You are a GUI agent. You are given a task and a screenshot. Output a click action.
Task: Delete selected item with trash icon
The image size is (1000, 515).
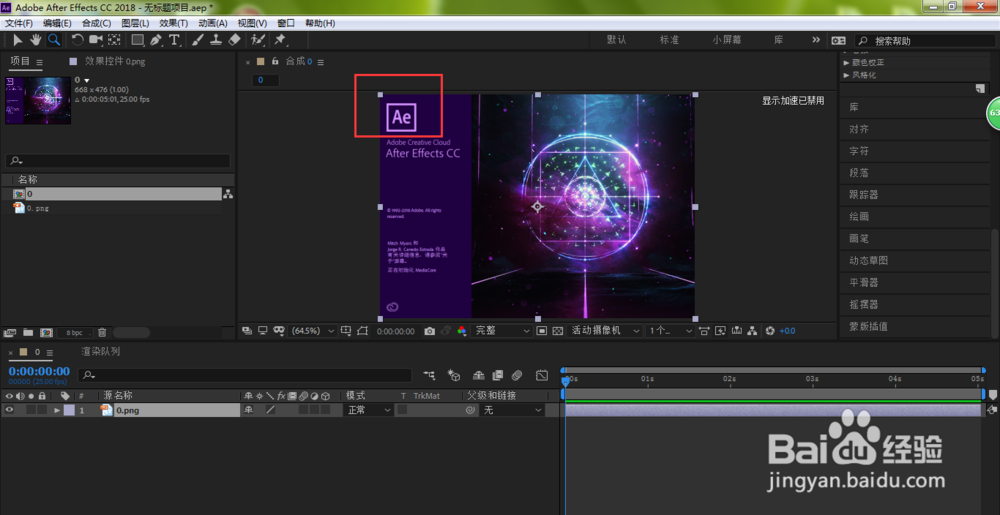point(102,332)
